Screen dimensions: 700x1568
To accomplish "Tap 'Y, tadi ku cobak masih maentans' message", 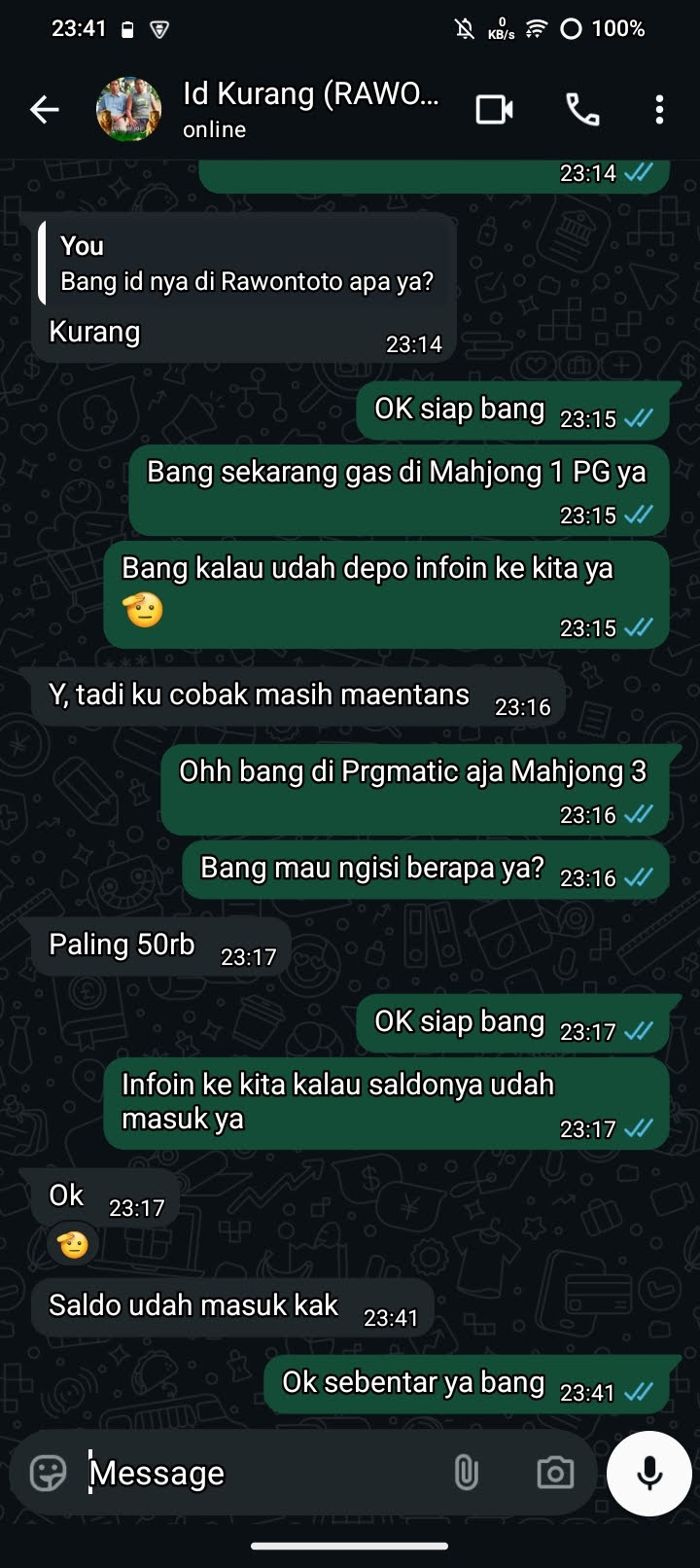I will coord(298,696).
